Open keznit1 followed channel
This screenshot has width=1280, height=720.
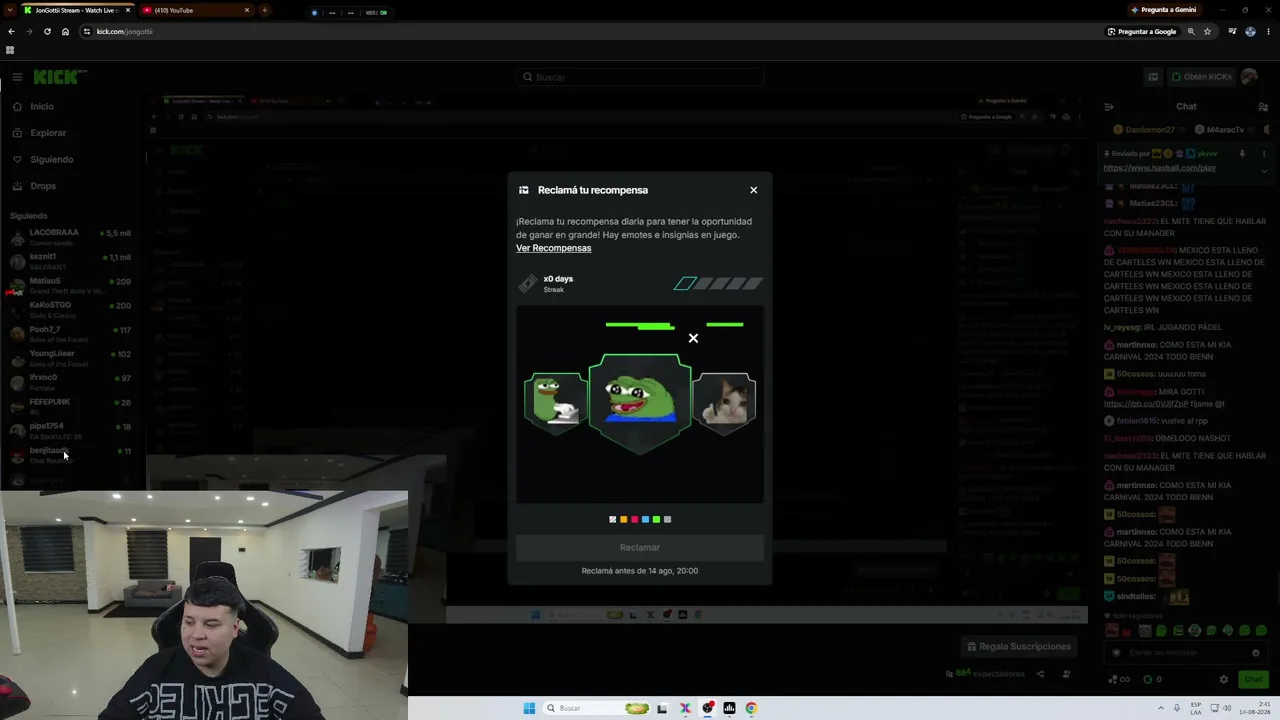tap(70, 261)
